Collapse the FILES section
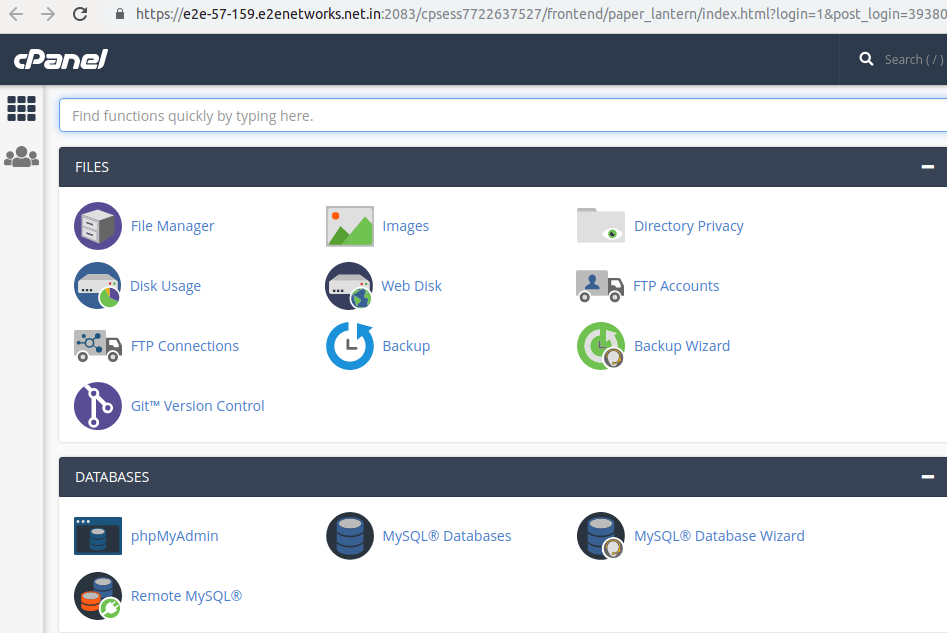 point(928,167)
